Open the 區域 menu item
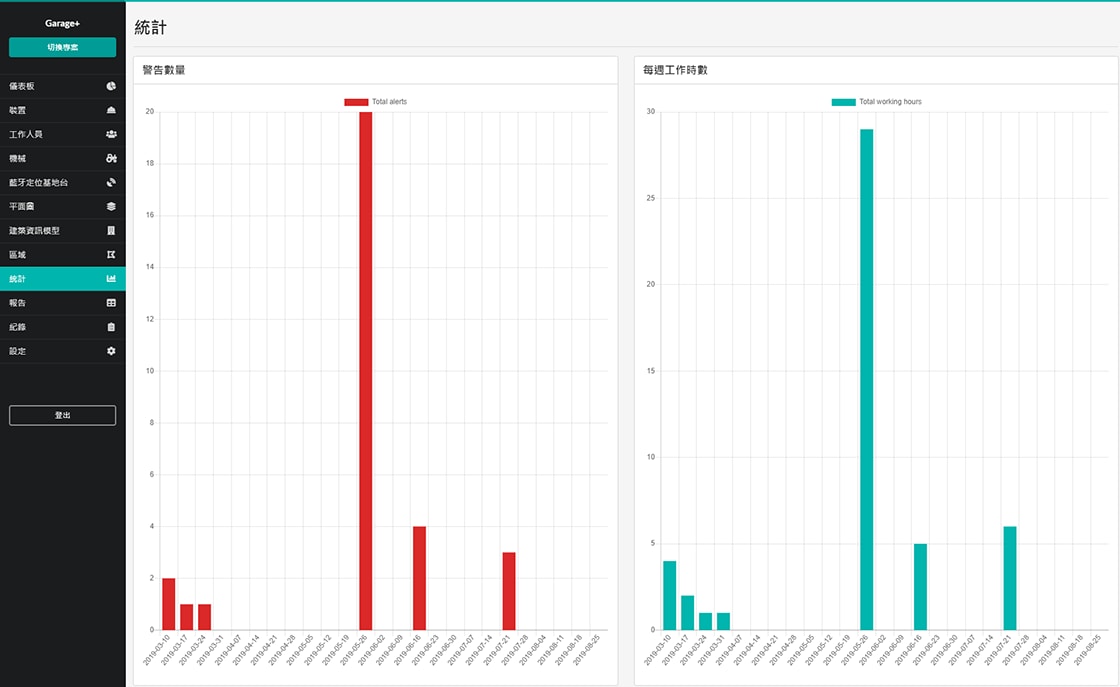This screenshot has width=1120, height=687. pos(18,255)
